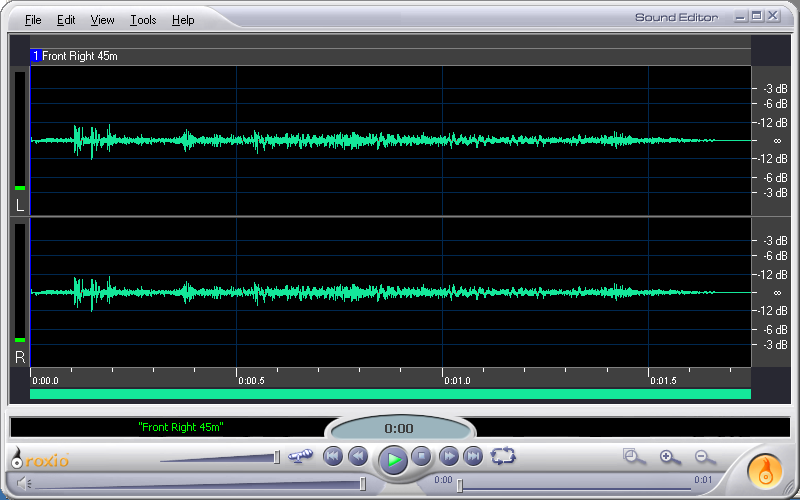Image resolution: width=800 pixels, height=500 pixels.
Task: Select the Front Right 45m clip label
Action: (79, 56)
